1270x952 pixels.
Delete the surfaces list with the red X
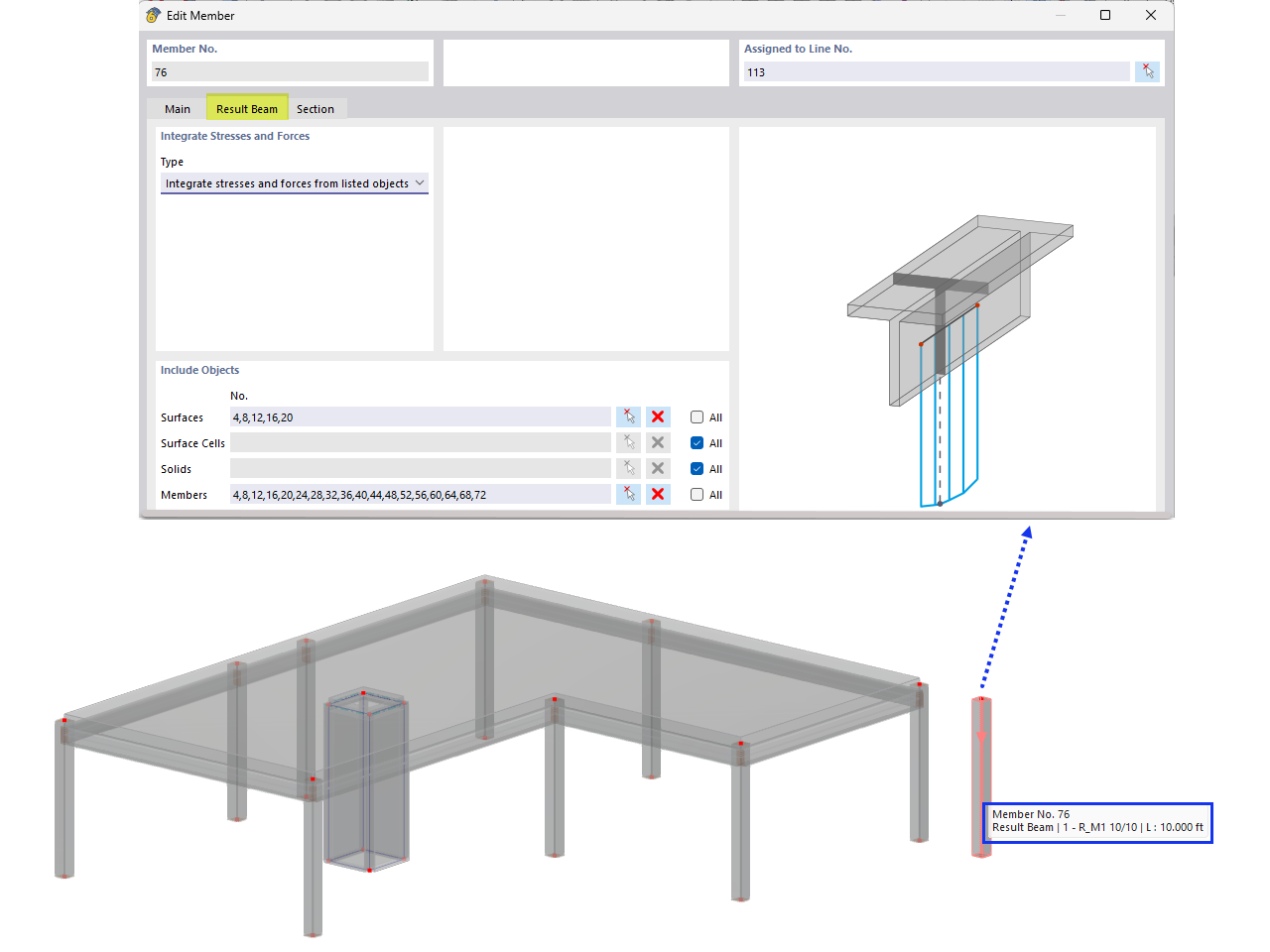tap(658, 416)
